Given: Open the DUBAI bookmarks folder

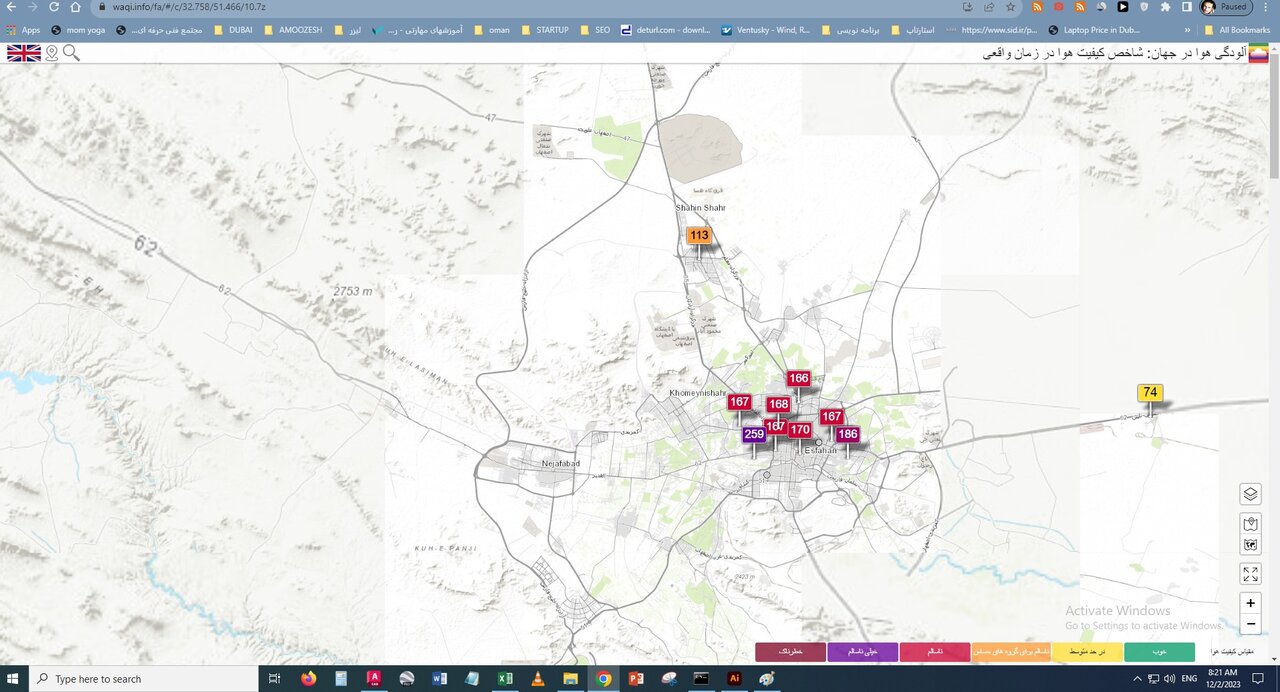Looking at the screenshot, I should pyautogui.click(x=233, y=30).
